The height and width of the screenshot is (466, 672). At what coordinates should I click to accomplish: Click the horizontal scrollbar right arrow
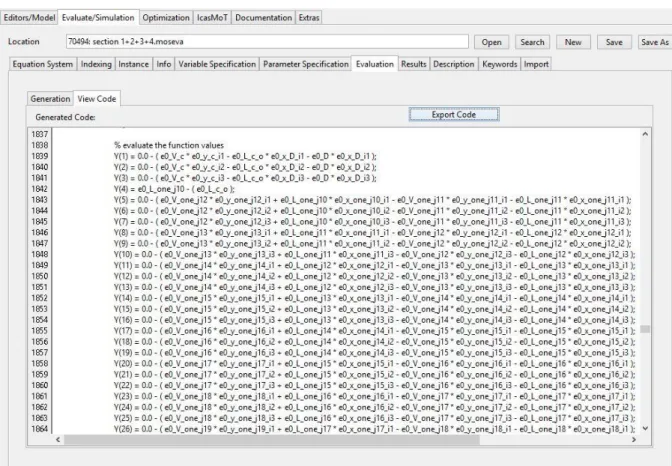tap(634, 439)
